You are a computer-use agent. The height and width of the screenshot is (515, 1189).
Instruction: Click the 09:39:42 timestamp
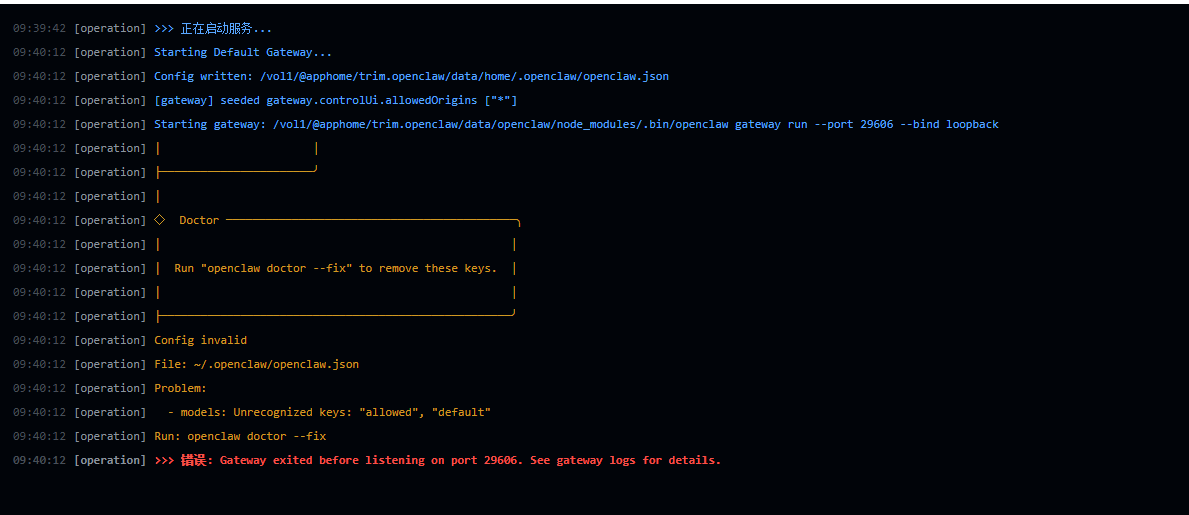tap(39, 29)
